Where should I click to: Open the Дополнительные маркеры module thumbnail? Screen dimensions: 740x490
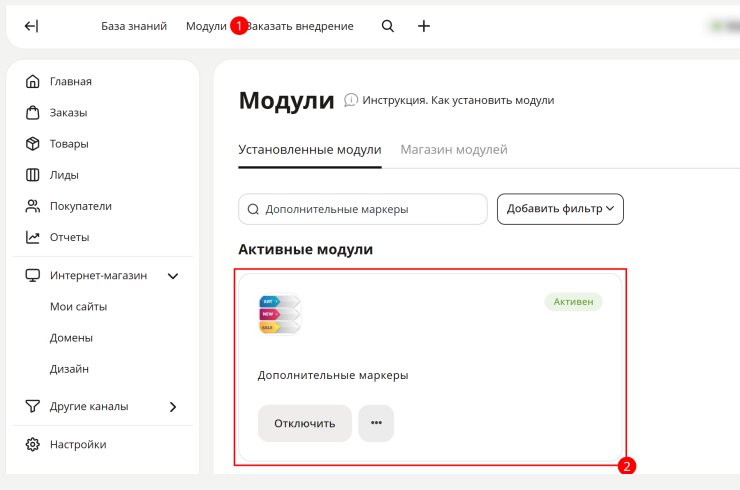click(x=279, y=314)
